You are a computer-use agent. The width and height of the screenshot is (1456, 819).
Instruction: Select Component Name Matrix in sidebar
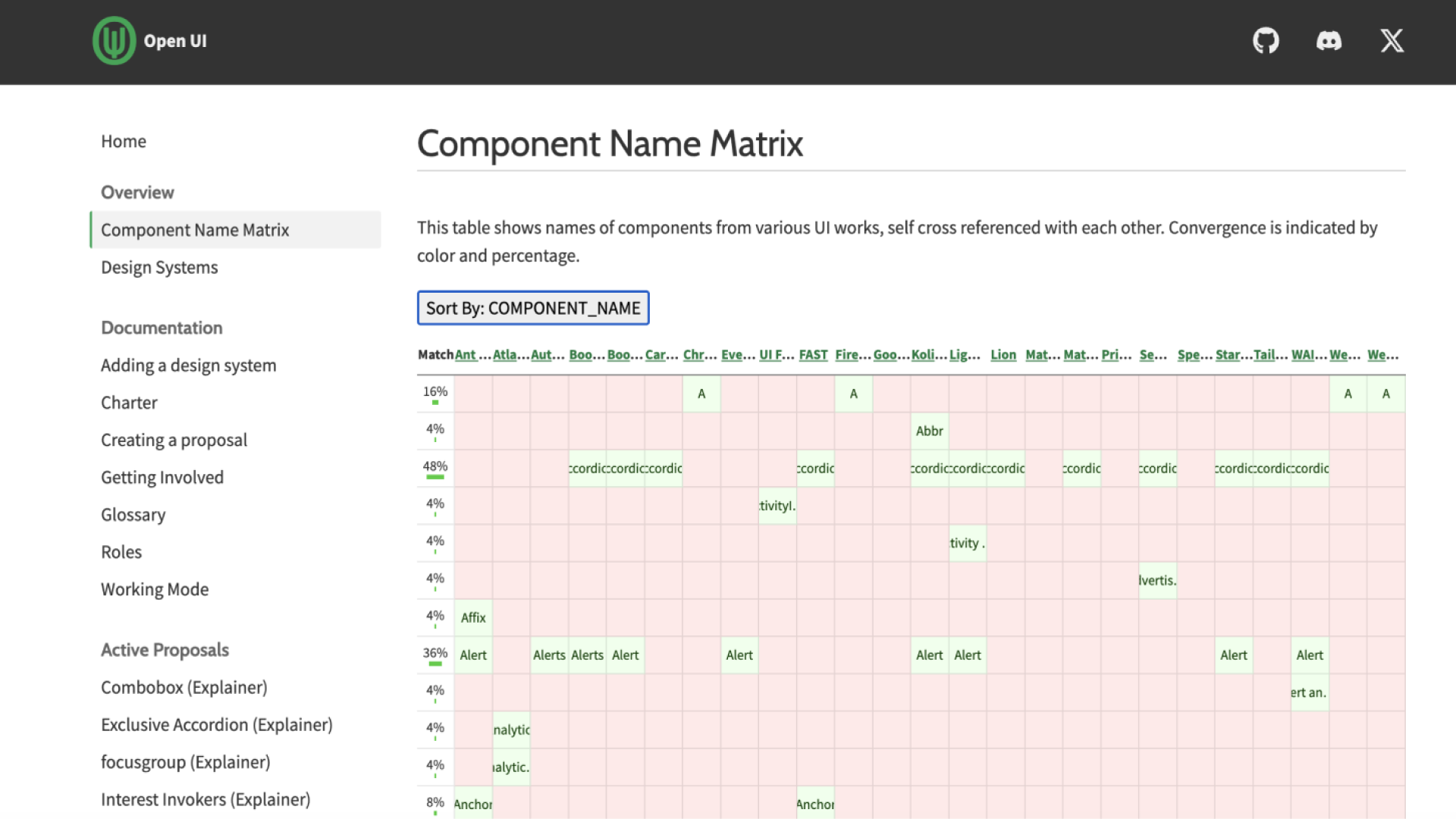pos(235,230)
